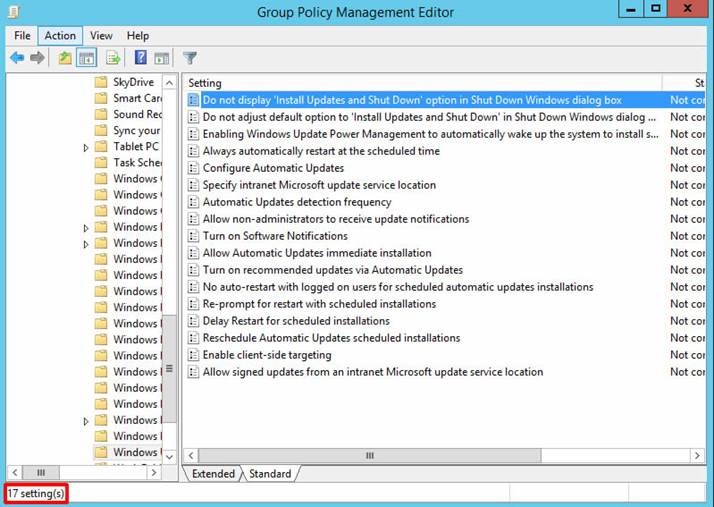Viewport: 714px width, 507px height.
Task: Toggle the Show/Hide Action Pane icon
Action: pos(162,58)
